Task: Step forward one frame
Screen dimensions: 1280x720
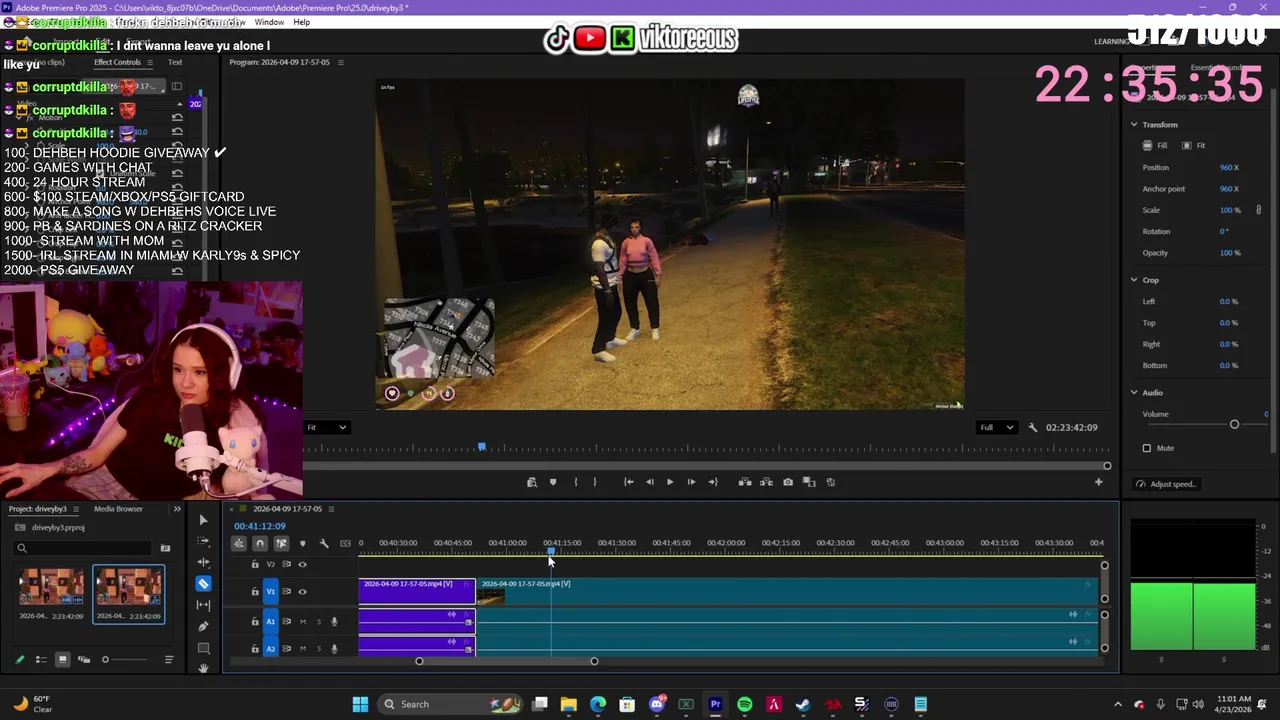Action: pyautogui.click(x=691, y=482)
